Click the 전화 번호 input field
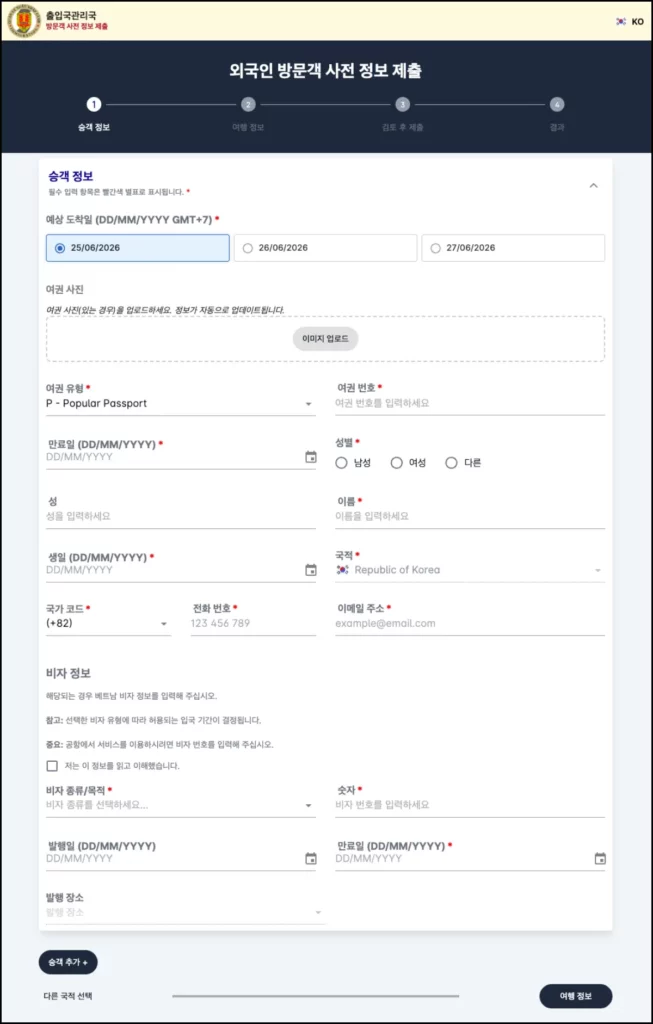The width and height of the screenshot is (653, 1024). (253, 624)
